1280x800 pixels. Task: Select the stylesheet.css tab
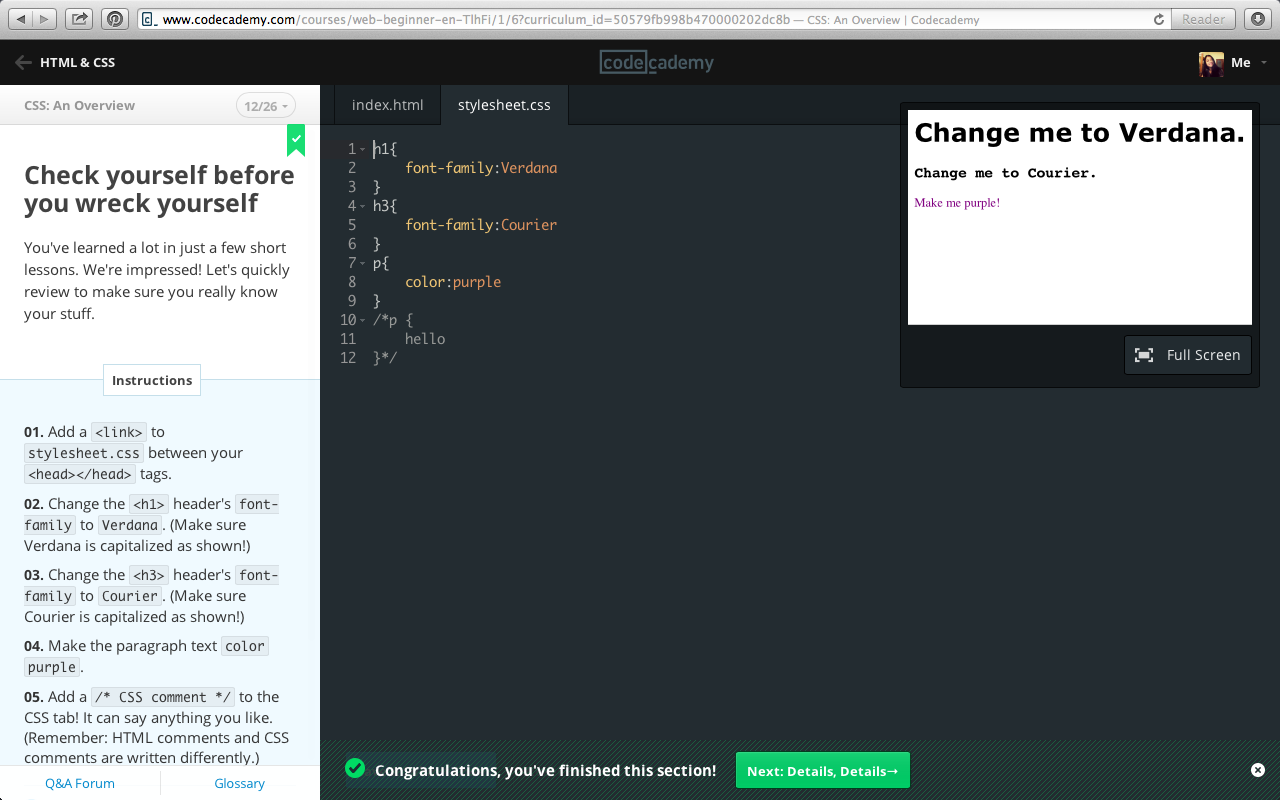coord(504,104)
